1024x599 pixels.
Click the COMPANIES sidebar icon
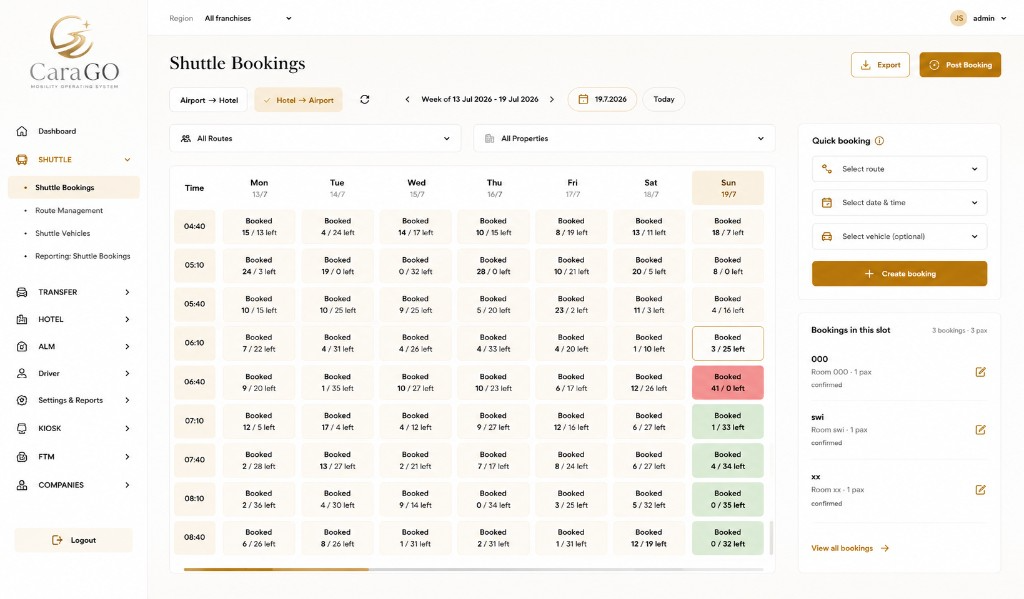(x=22, y=485)
